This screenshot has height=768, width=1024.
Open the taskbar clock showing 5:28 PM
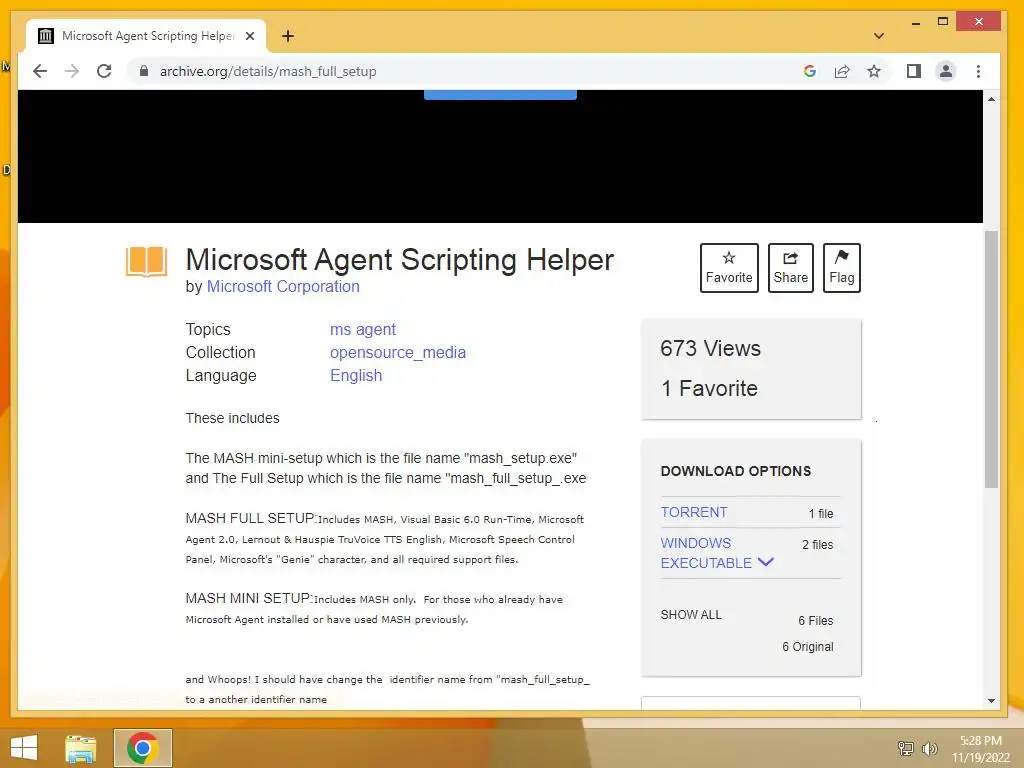[x=980, y=749]
